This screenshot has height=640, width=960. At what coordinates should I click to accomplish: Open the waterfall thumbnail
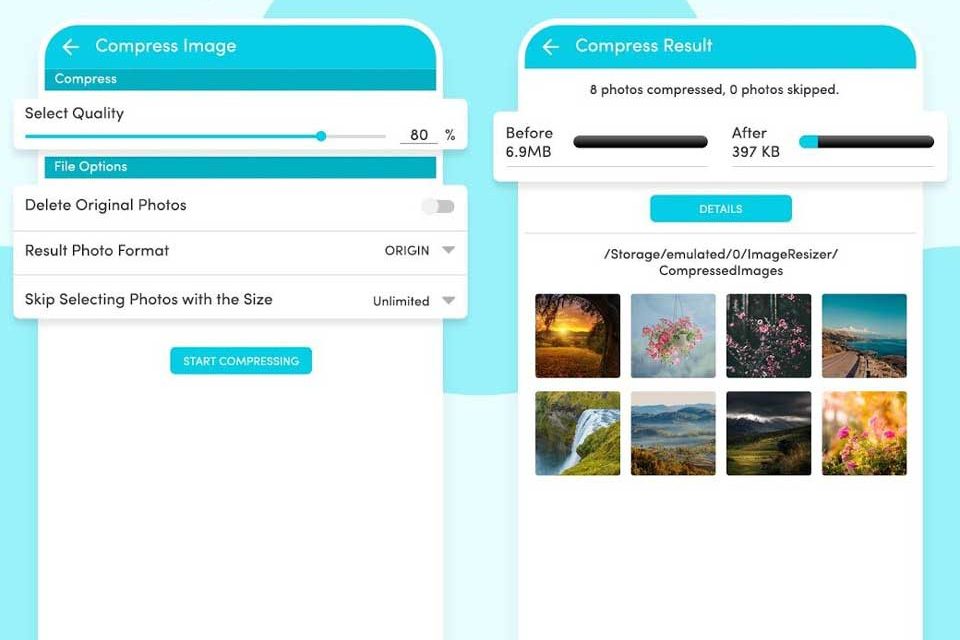pos(577,434)
